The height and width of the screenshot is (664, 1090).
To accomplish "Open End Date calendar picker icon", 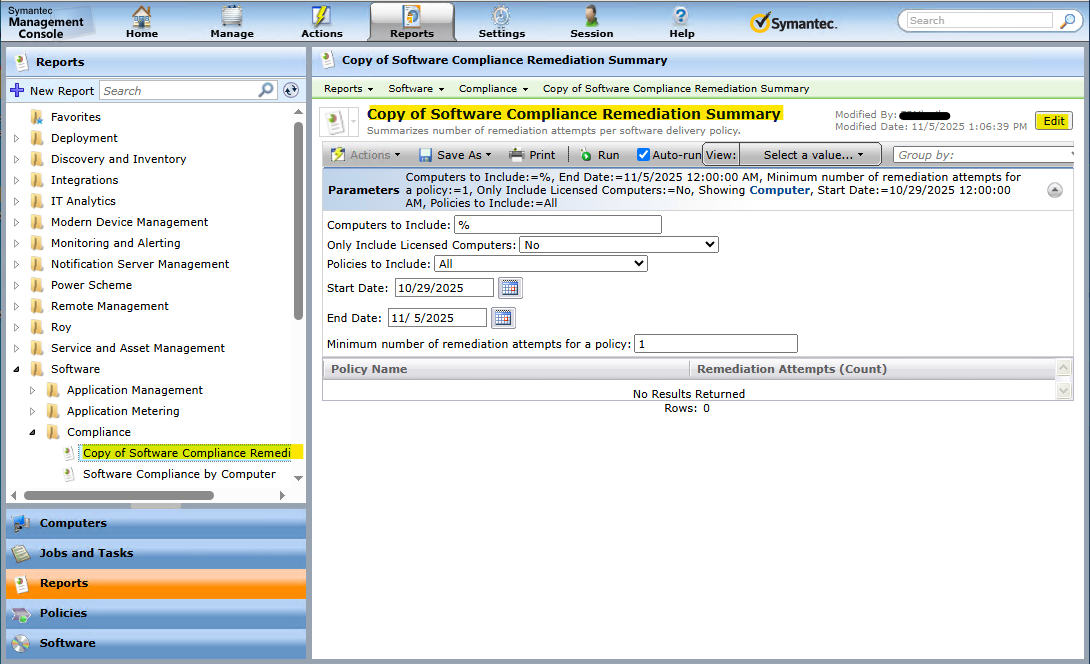I will click(503, 318).
